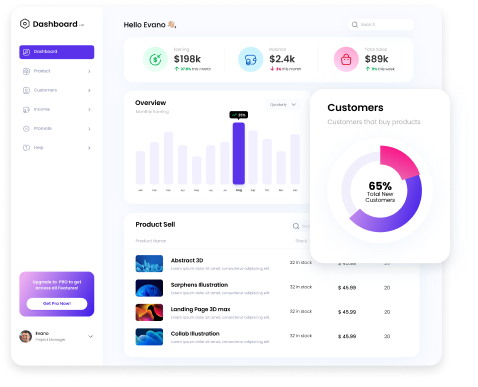Click the Get Pro Now button
Screen dimensions: 478x387
[x=57, y=304]
